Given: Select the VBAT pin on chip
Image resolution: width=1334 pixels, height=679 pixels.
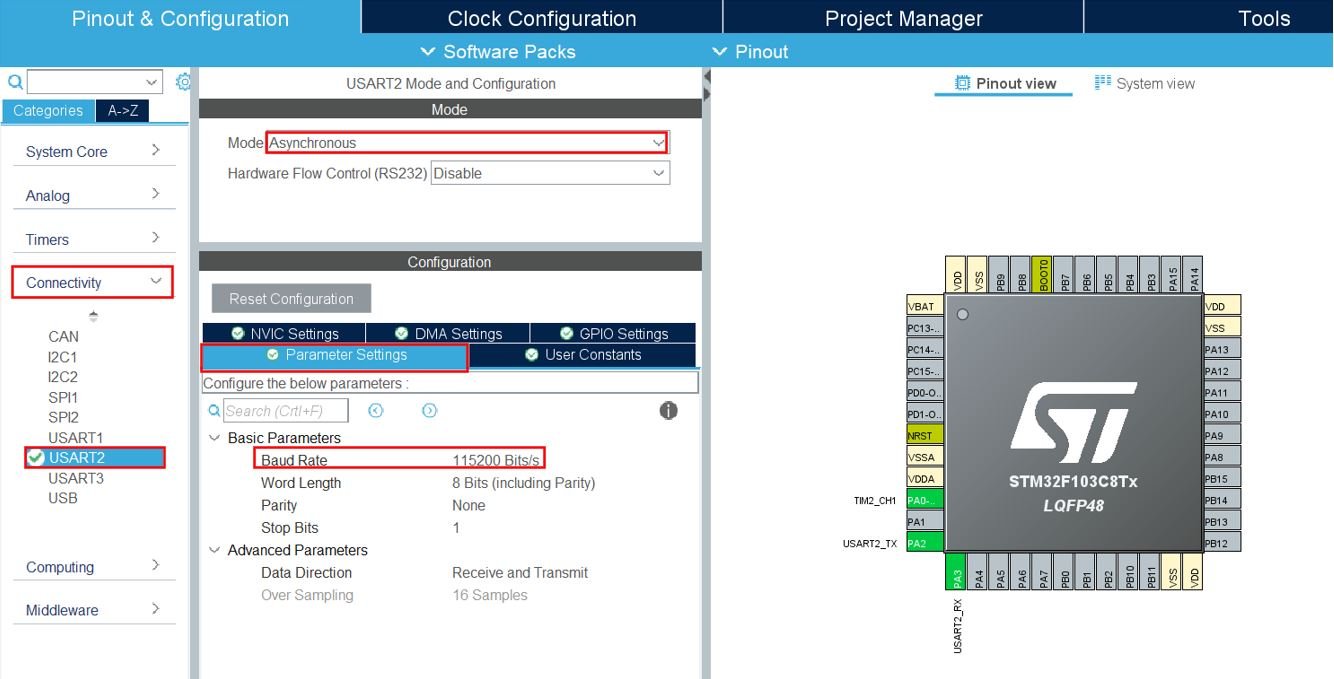Looking at the screenshot, I should [x=925, y=306].
